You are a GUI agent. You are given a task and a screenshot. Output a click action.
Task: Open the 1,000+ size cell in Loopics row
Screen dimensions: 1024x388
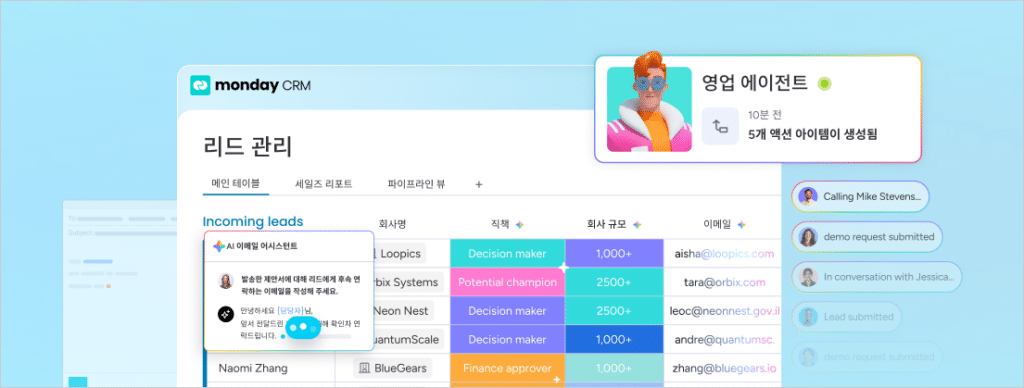pyautogui.click(x=614, y=253)
